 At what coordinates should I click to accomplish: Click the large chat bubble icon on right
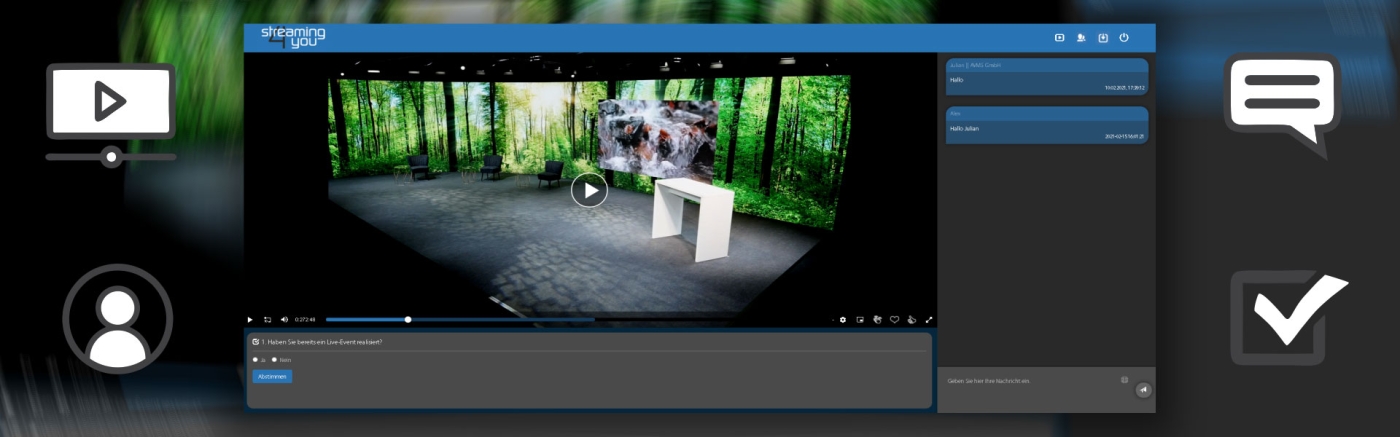click(x=1283, y=105)
